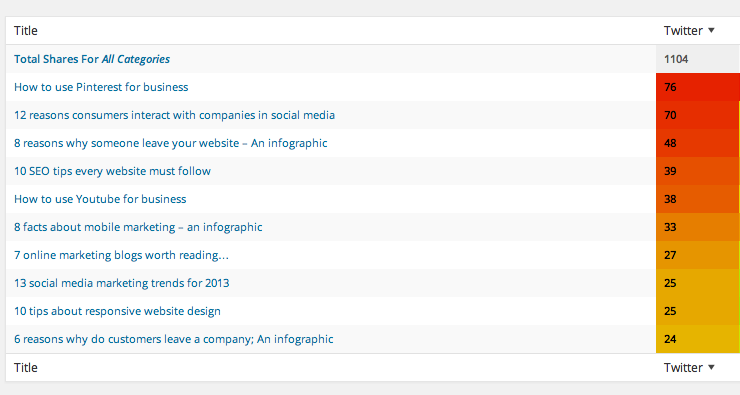Viewport: 740px width, 395px height.
Task: Select the Twitter count cell 33
Action: tap(698, 227)
